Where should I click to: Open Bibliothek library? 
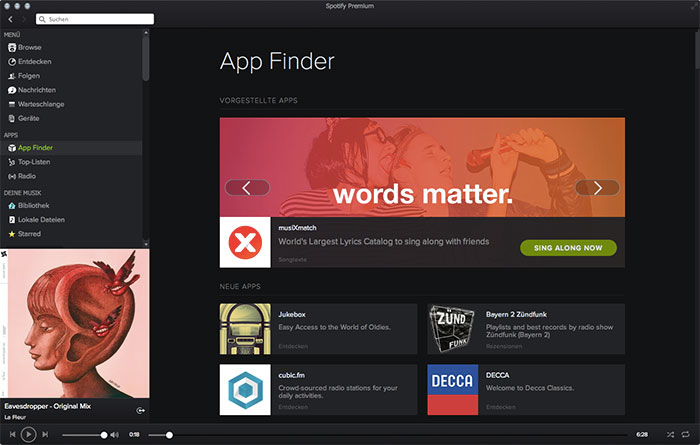pos(29,206)
